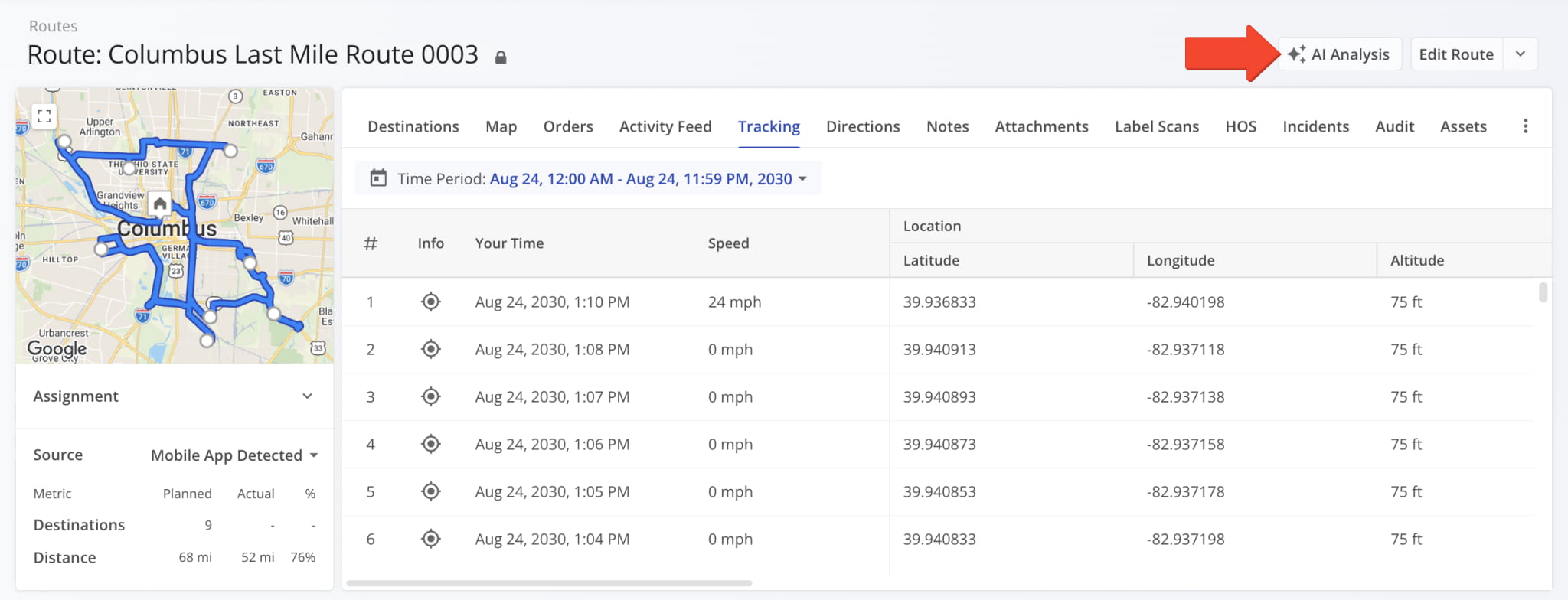This screenshot has width=1568, height=600.
Task: Open the Directions tab
Action: click(863, 126)
